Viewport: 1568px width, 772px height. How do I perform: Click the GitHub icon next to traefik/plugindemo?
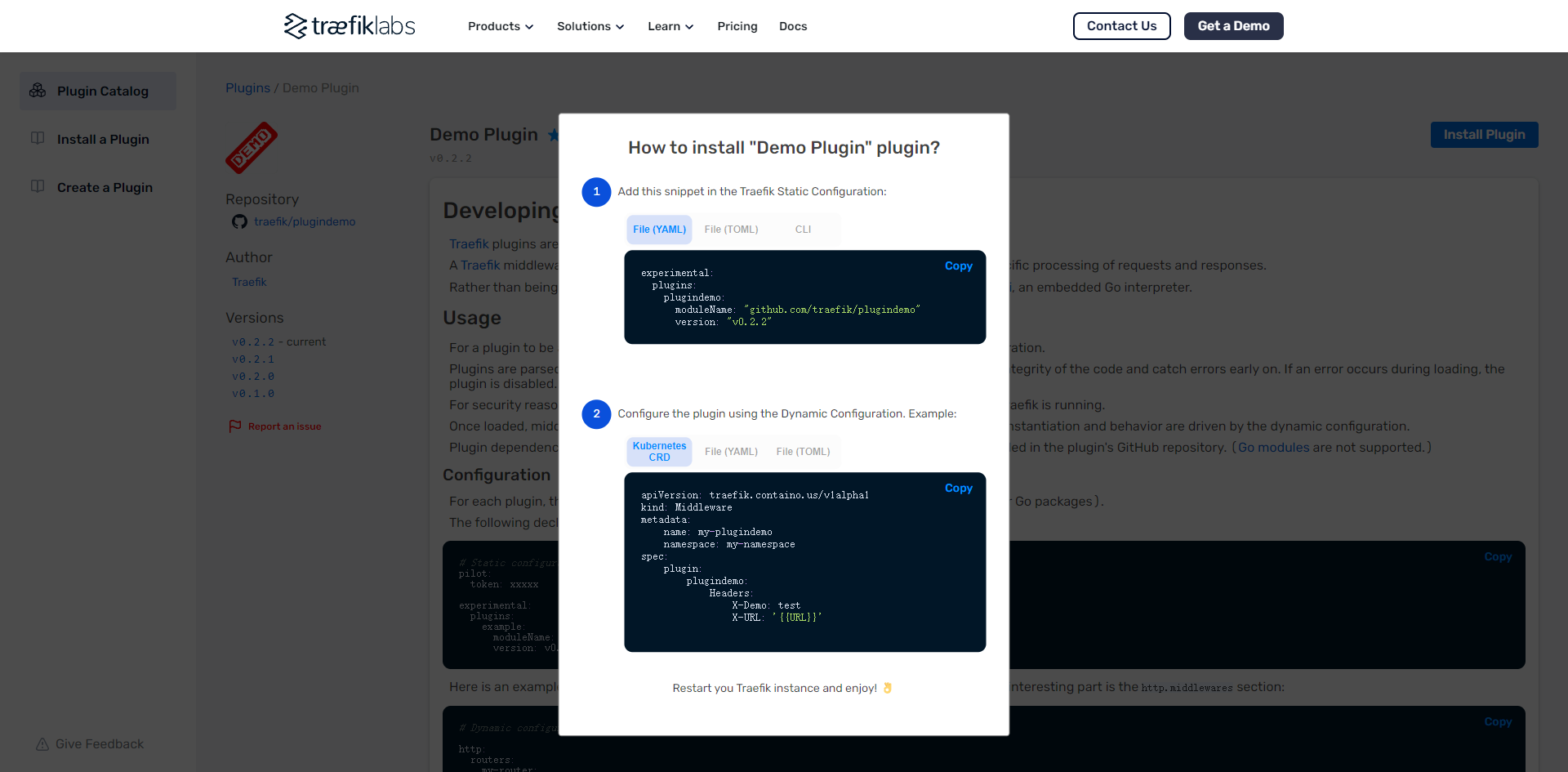pyautogui.click(x=239, y=221)
